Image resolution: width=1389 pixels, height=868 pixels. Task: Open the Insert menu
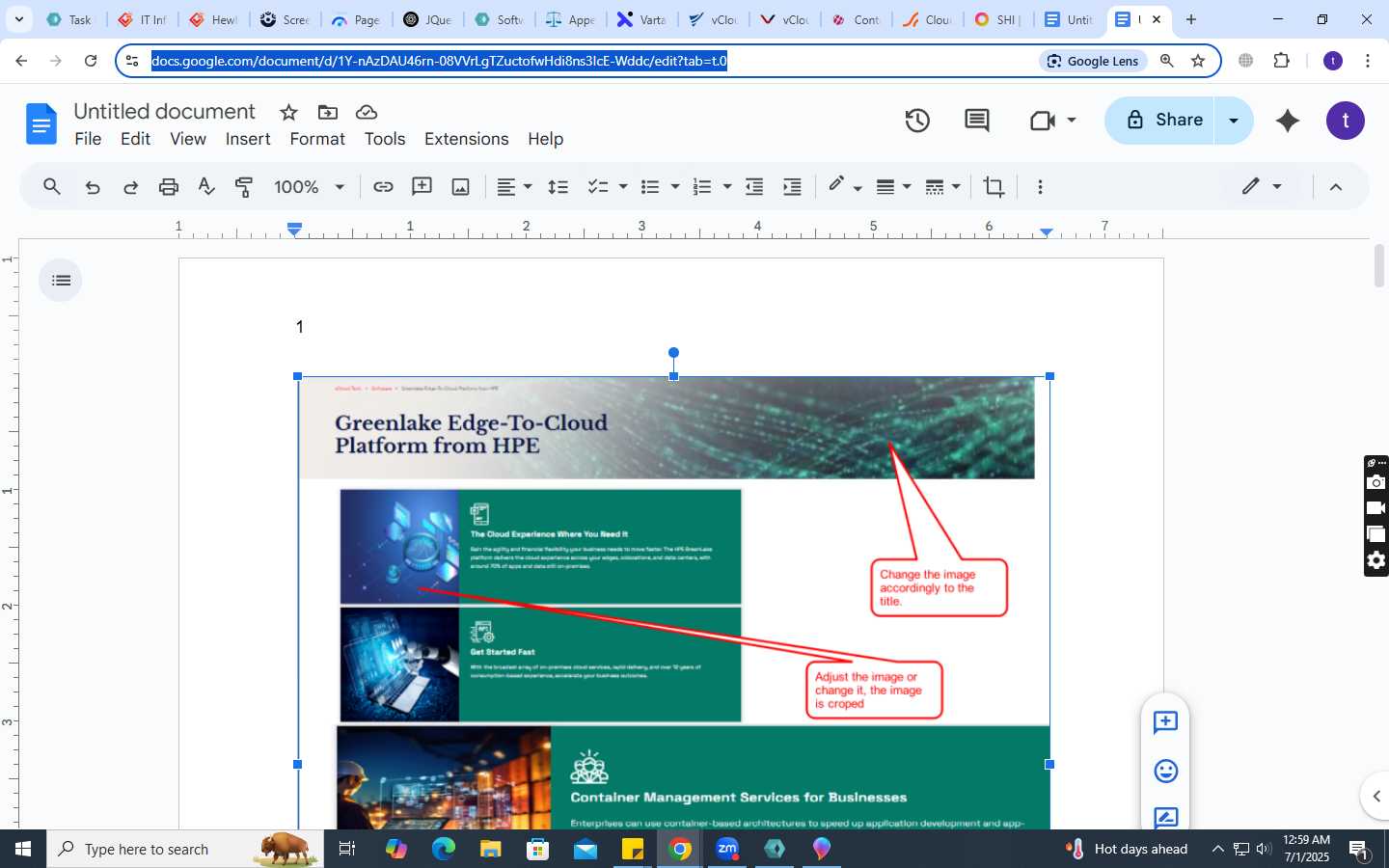tap(248, 139)
